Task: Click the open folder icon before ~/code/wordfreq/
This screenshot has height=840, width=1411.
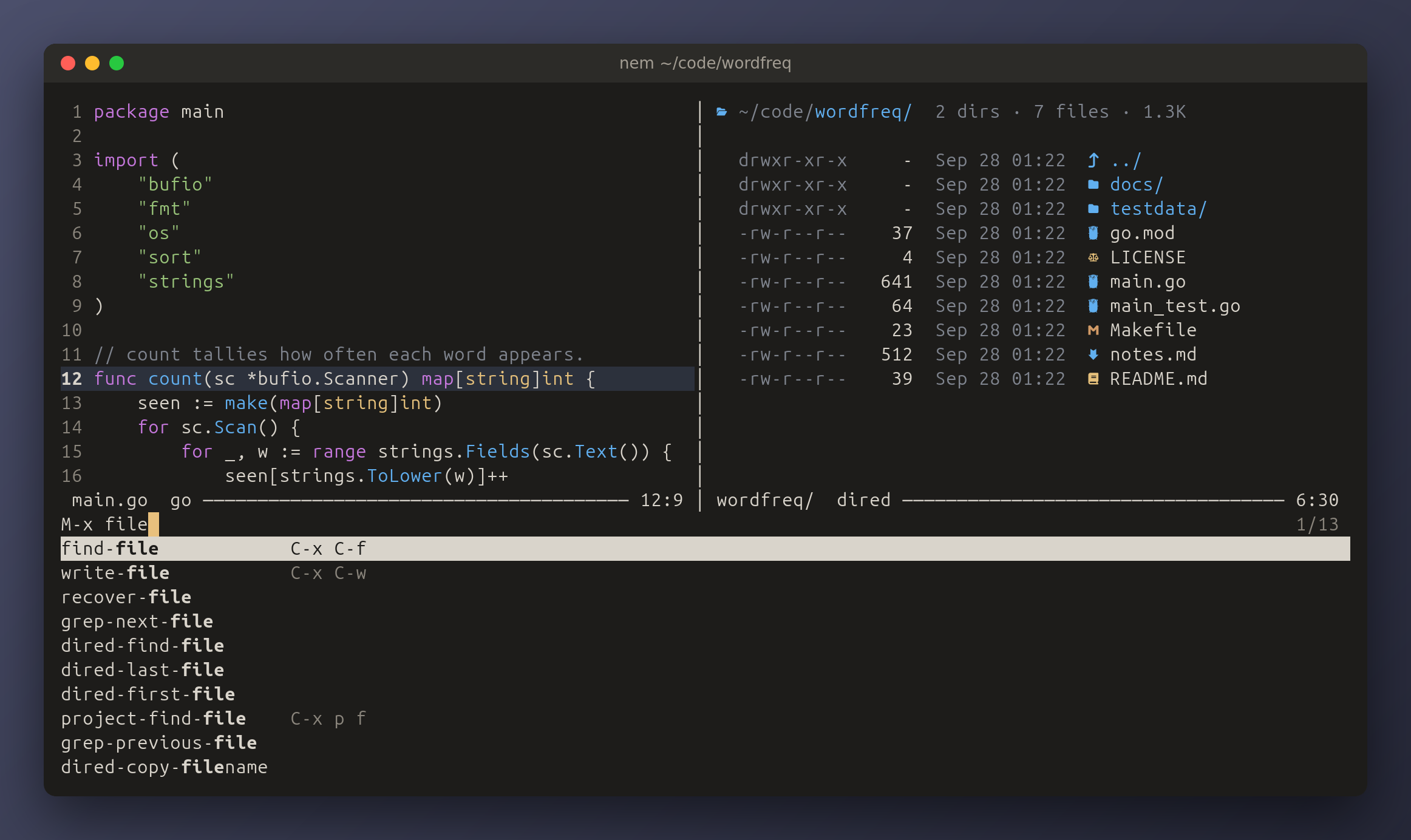Action: [x=721, y=112]
